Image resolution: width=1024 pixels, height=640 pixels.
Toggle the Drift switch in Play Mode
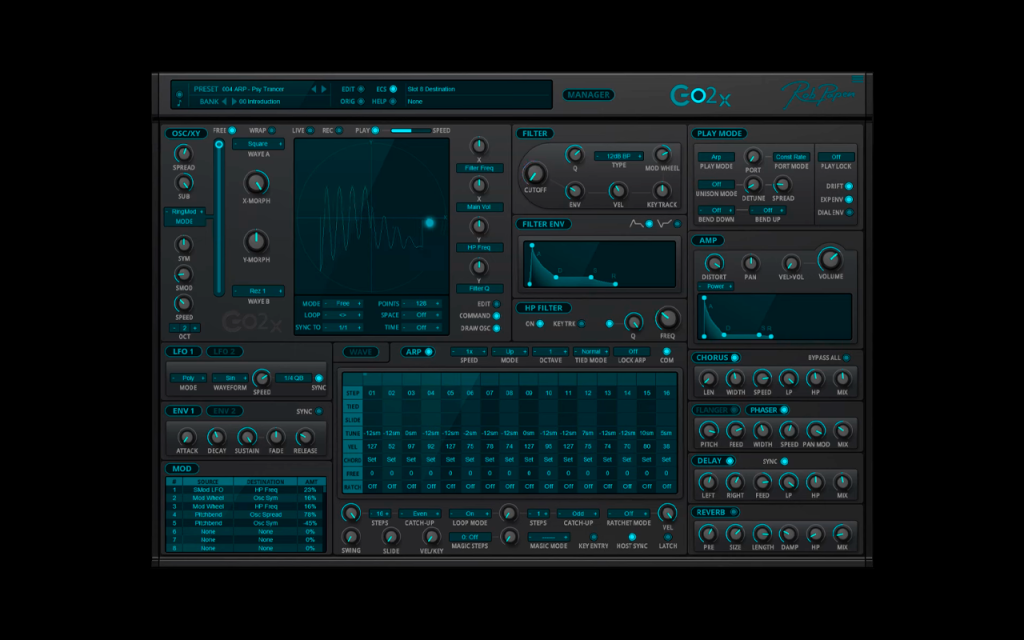(x=849, y=186)
